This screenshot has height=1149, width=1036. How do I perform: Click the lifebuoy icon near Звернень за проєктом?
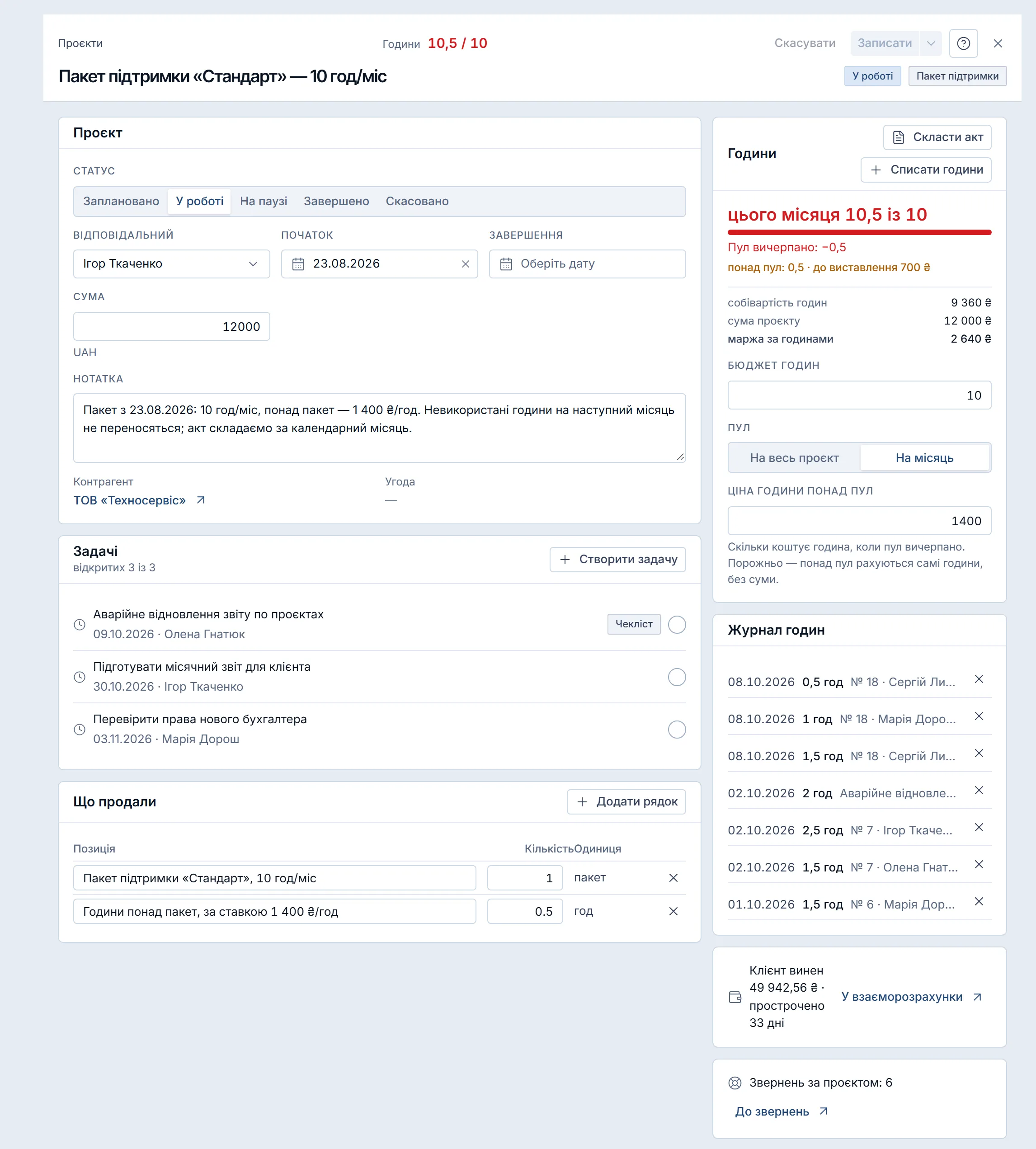point(735,1083)
